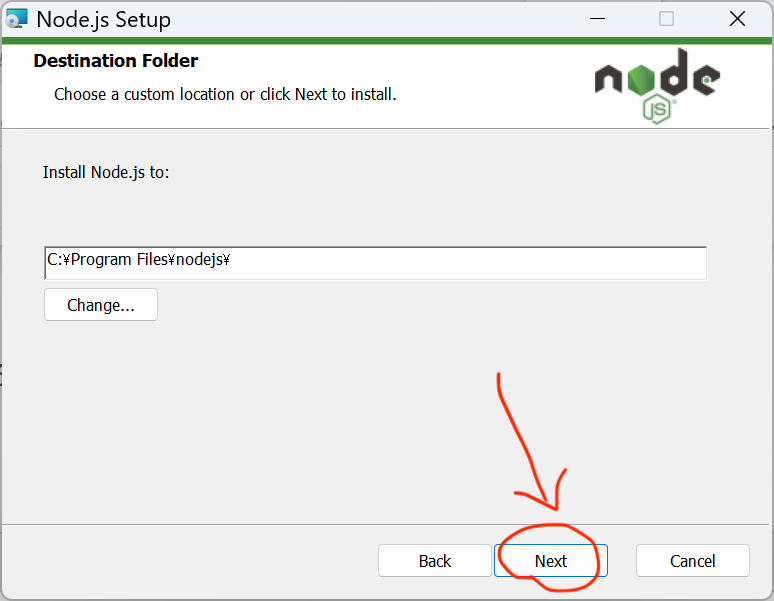
Task: Click the disabled maximize window button
Action: tap(666, 19)
